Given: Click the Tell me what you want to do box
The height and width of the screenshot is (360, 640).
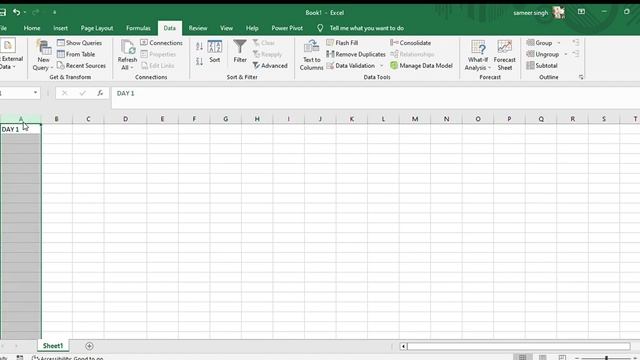Looking at the screenshot, I should pyautogui.click(x=367, y=28).
